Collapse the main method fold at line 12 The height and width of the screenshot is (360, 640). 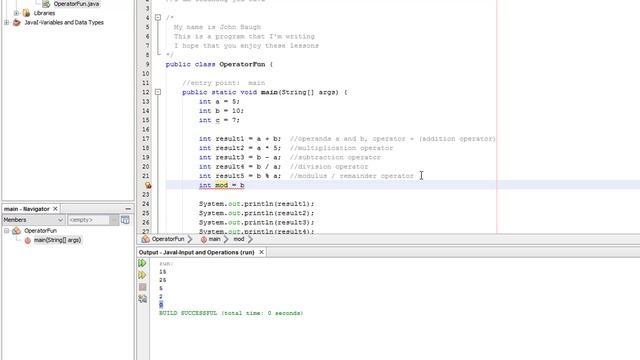pyautogui.click(x=158, y=92)
